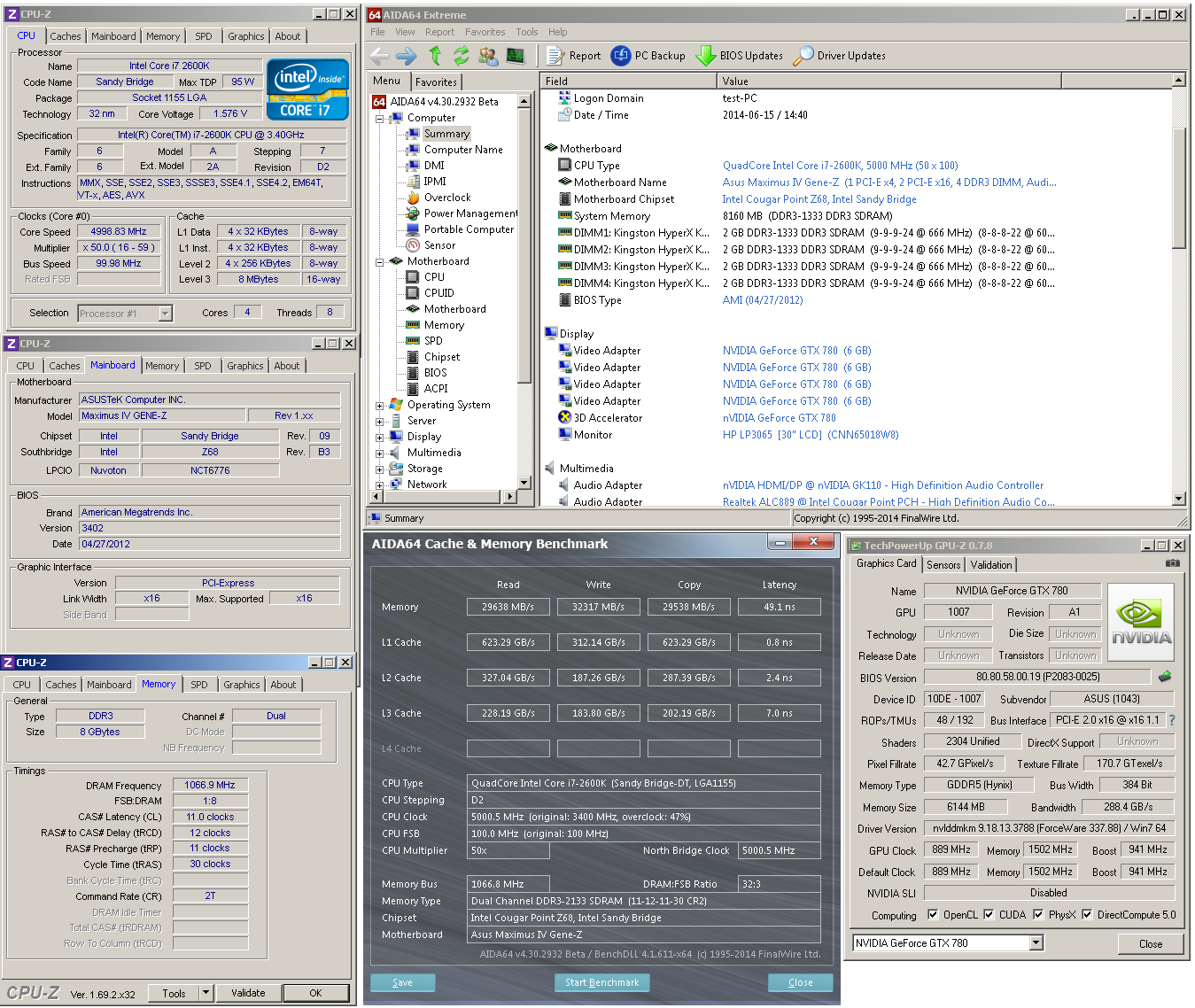Click the green Refresh icon in AIDA64 toolbar

[462, 56]
